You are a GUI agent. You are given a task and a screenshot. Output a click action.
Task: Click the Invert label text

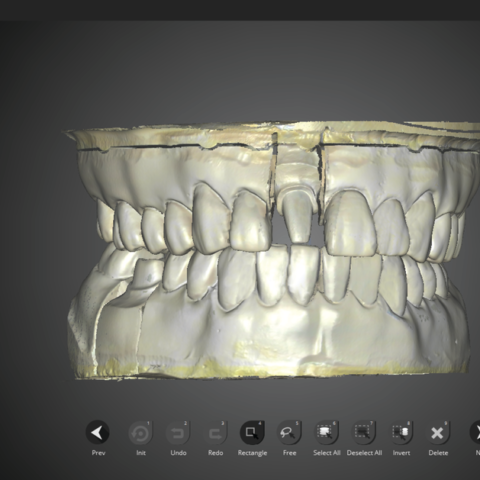(401, 453)
